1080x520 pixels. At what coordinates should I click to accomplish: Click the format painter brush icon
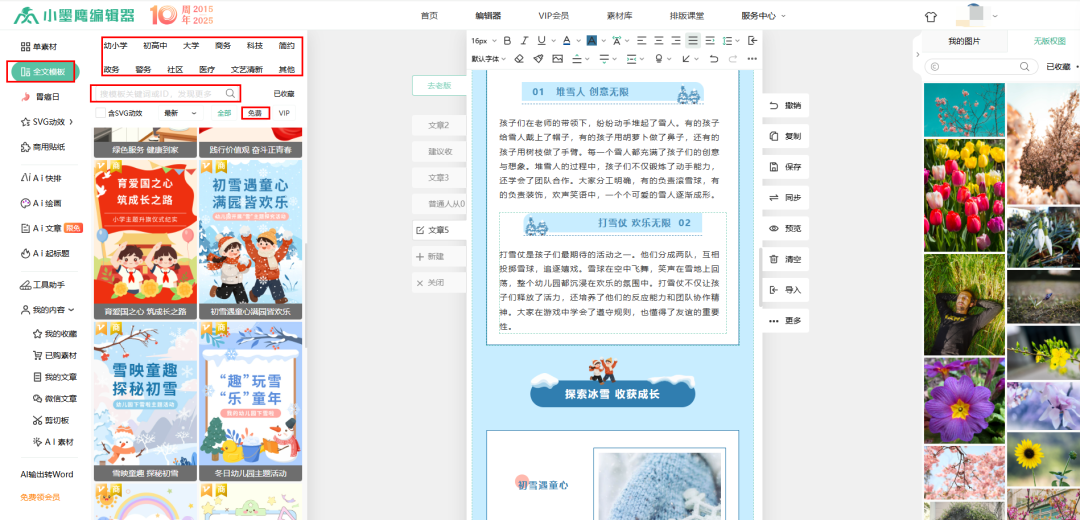pos(538,59)
